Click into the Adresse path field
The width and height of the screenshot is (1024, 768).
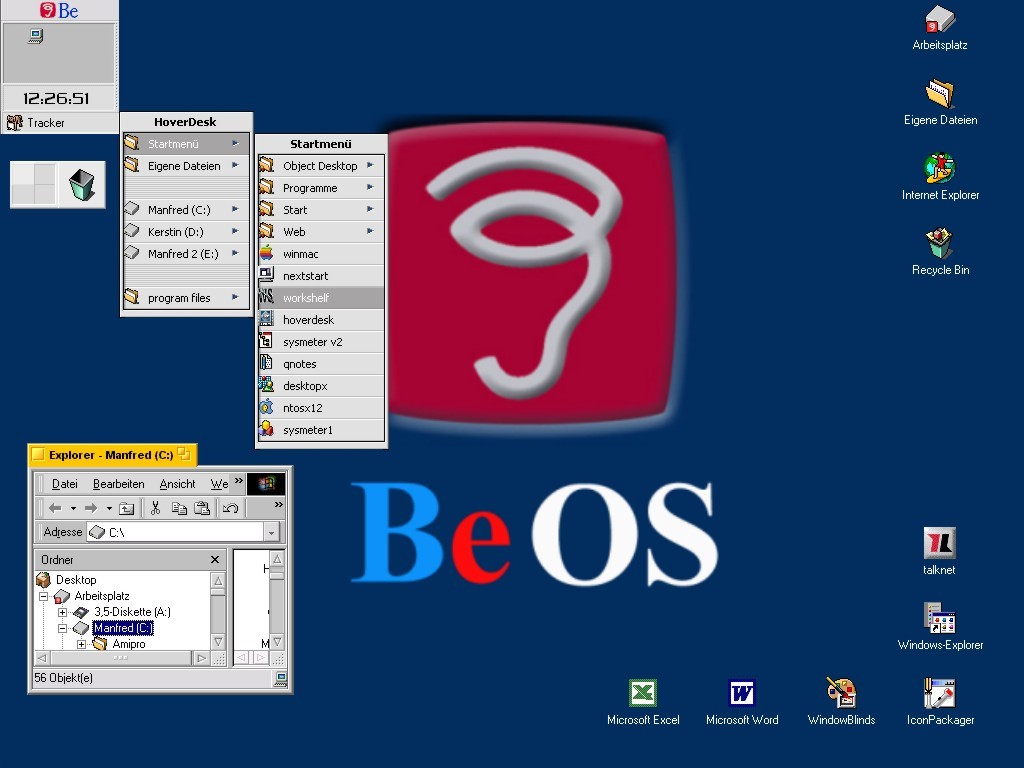185,533
